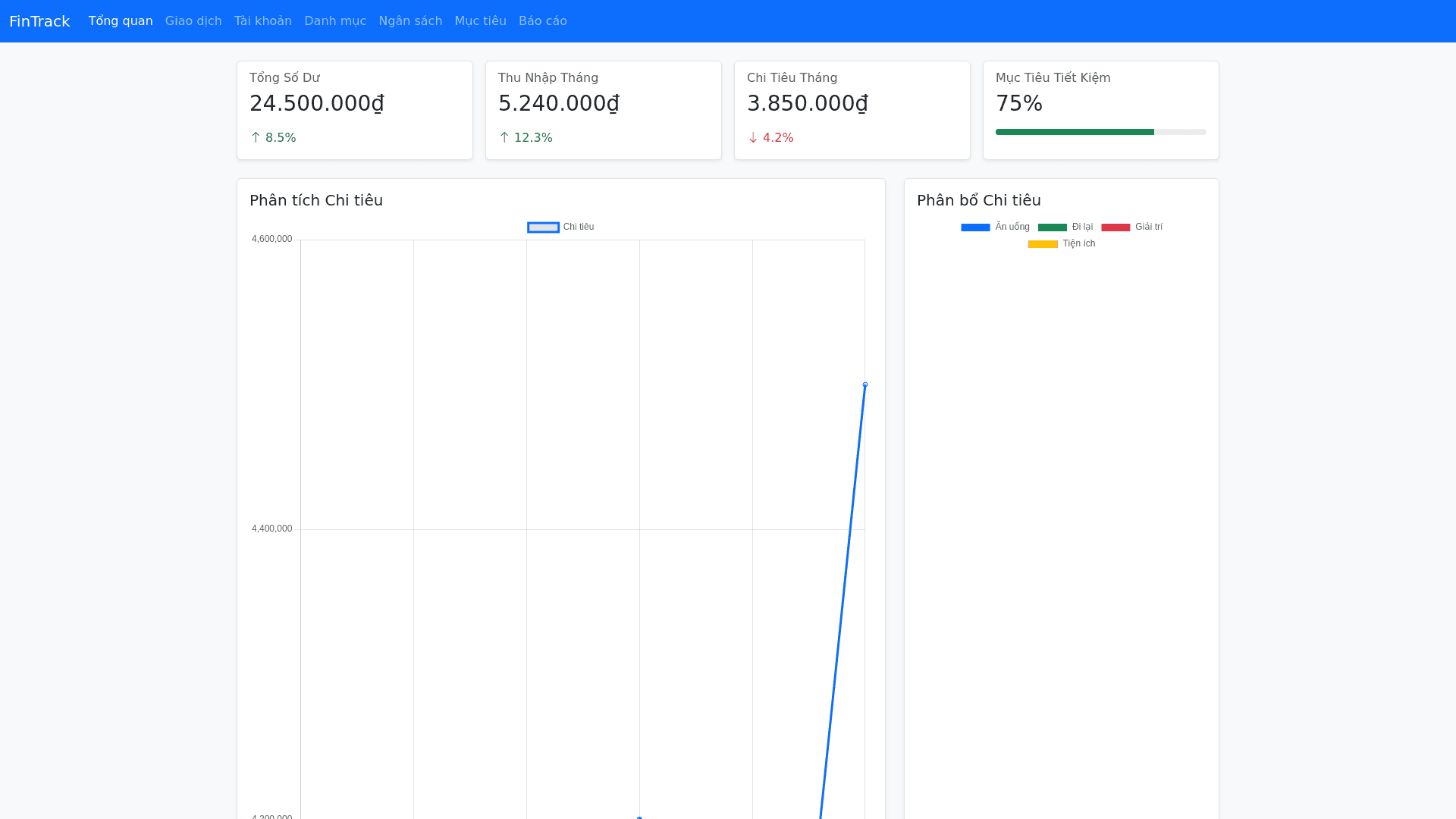This screenshot has width=1456, height=819.
Task: Open the Ngân sách page
Action: (x=410, y=21)
